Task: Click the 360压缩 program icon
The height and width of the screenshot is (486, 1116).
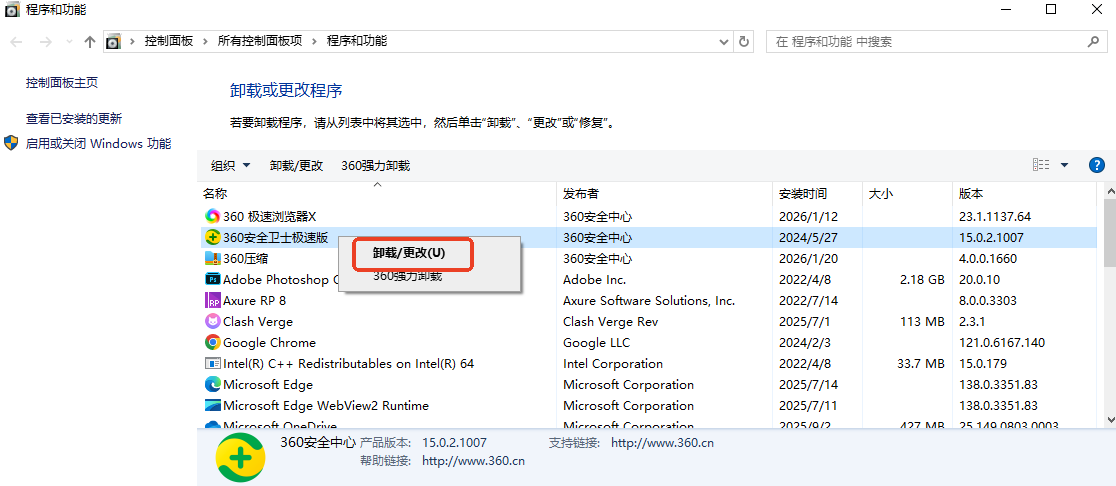Action: pos(213,258)
